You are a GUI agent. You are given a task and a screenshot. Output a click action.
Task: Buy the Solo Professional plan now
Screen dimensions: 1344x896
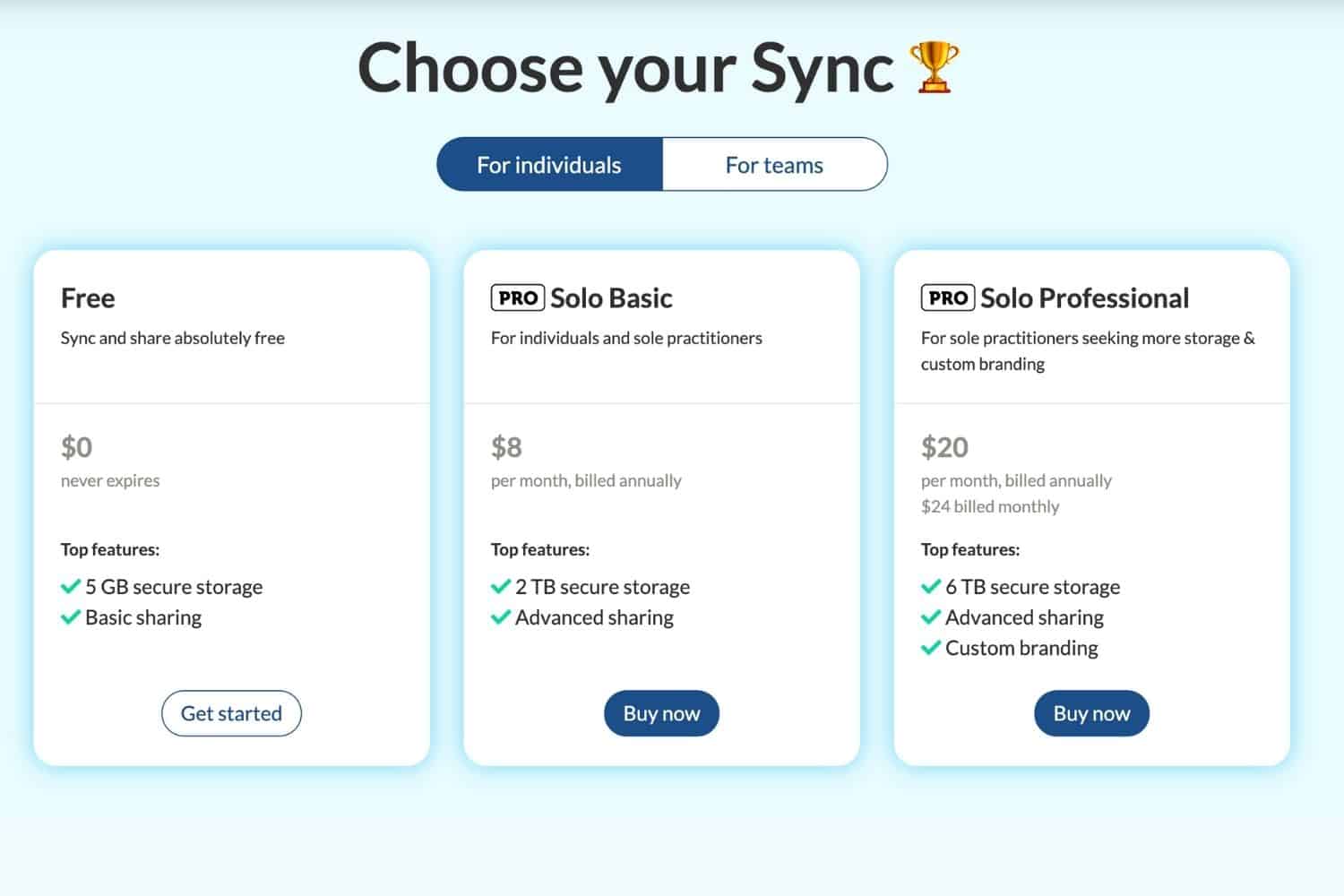[1091, 713]
